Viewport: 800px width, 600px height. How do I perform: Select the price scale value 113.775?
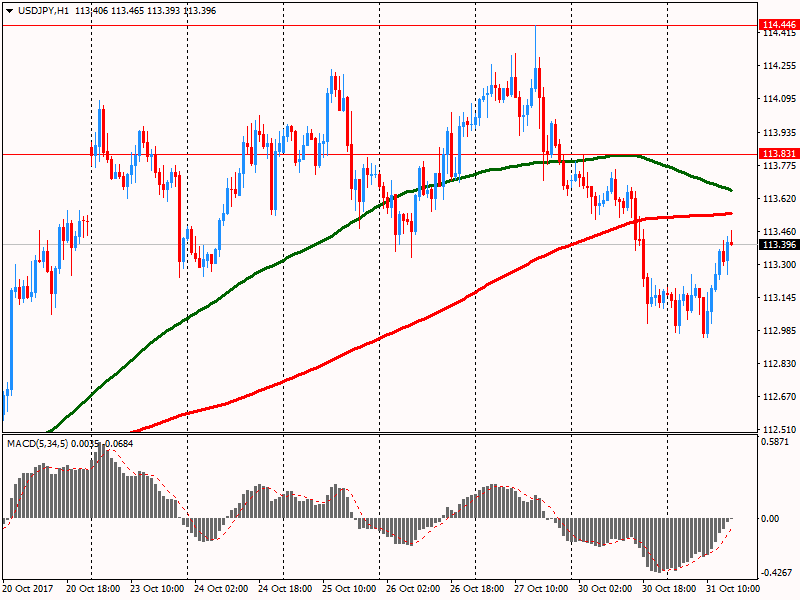779,165
